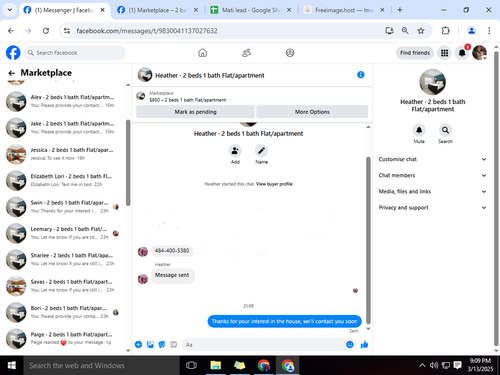The height and width of the screenshot is (375, 500).
Task: Mute the Heather conversation
Action: (419, 130)
